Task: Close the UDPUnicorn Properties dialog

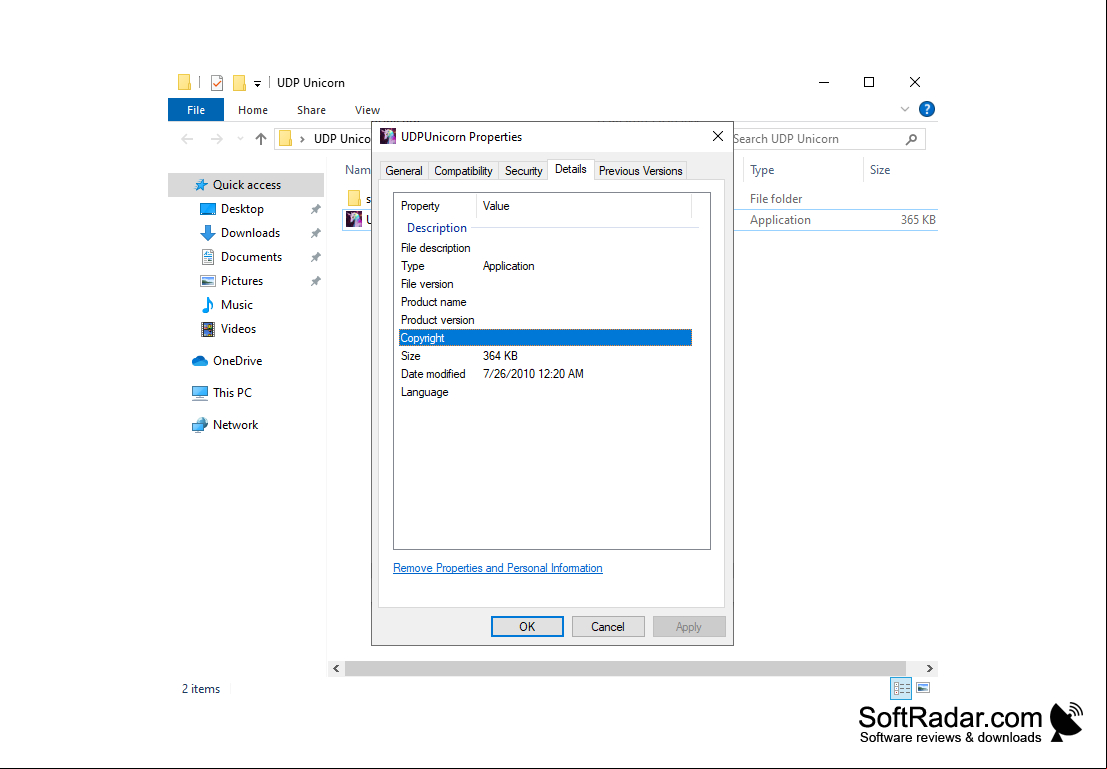Action: pos(717,136)
